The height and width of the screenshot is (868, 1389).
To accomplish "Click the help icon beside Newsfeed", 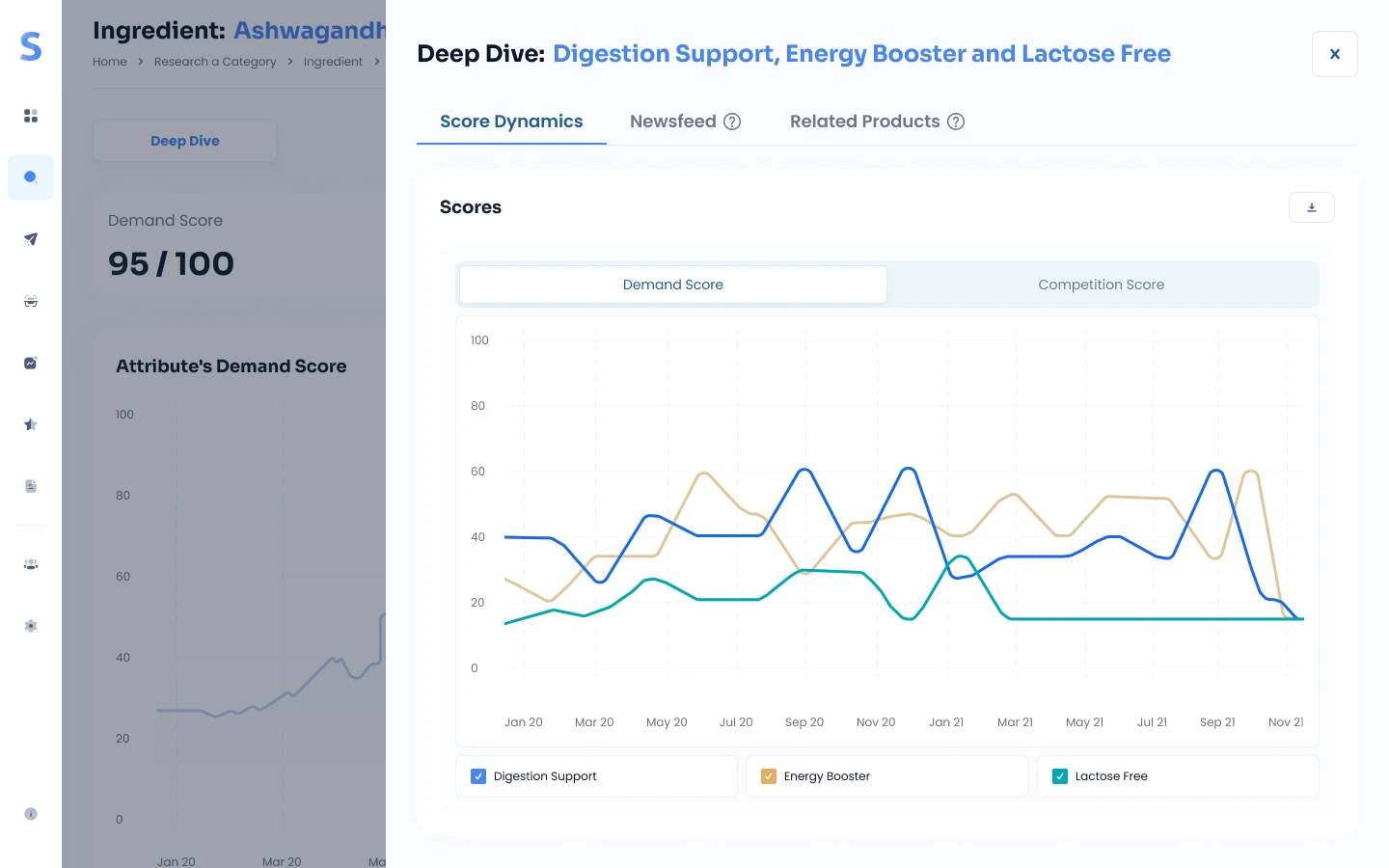I will click(732, 122).
